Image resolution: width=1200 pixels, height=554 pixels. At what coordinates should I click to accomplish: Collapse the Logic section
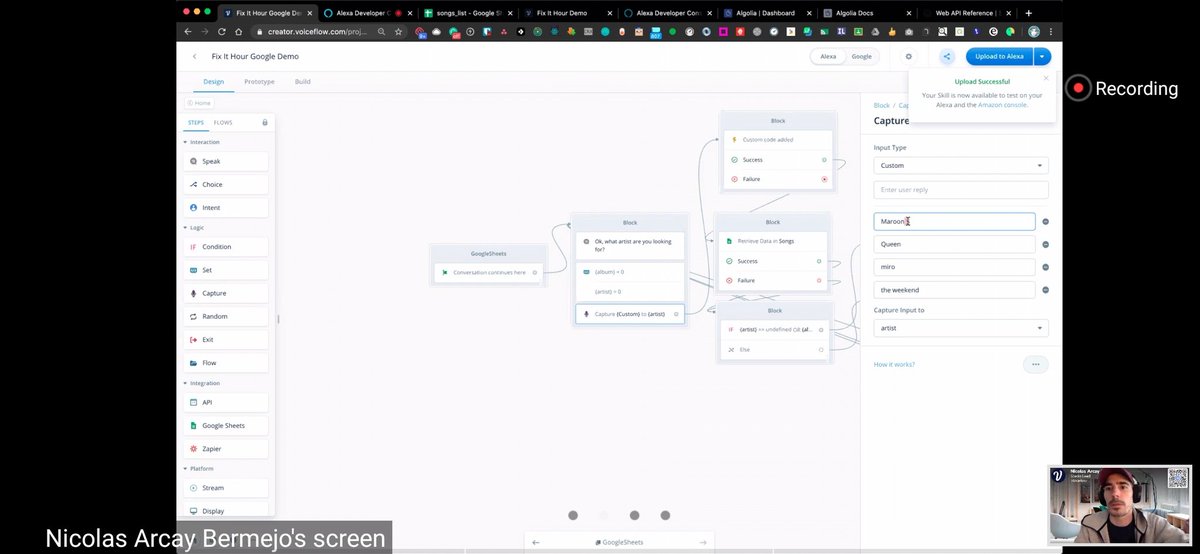(196, 227)
